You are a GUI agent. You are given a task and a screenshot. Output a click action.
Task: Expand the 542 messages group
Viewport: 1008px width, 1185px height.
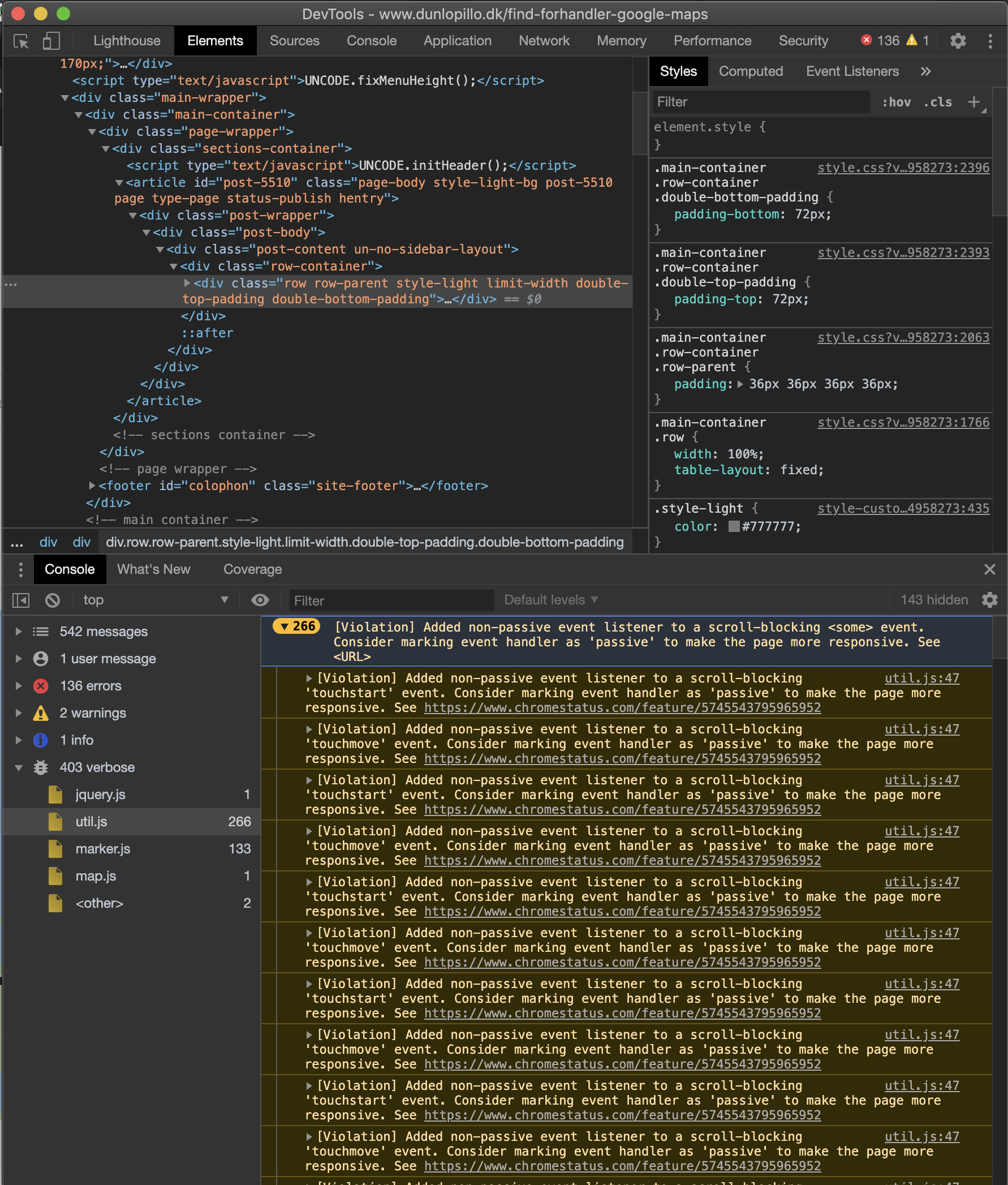pos(19,632)
